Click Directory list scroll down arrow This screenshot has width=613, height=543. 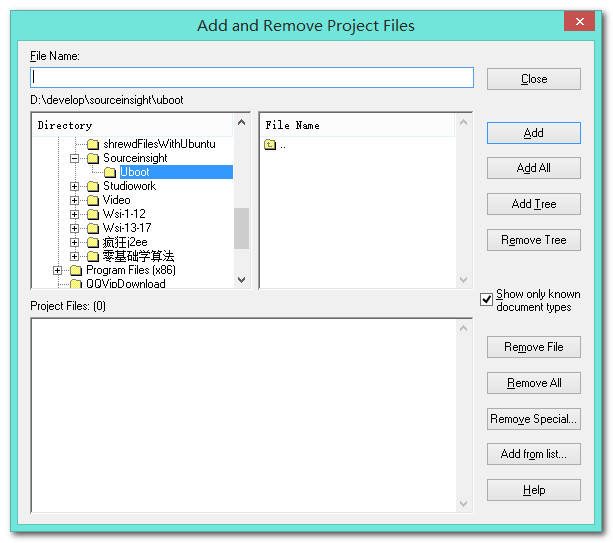pyautogui.click(x=242, y=280)
